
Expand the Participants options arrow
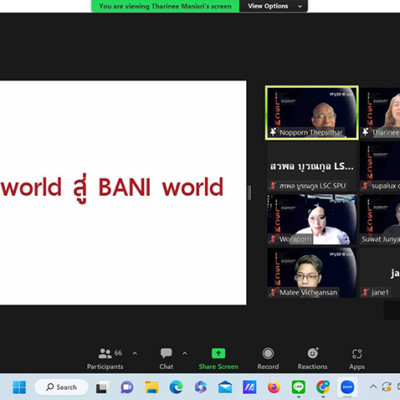(135, 353)
